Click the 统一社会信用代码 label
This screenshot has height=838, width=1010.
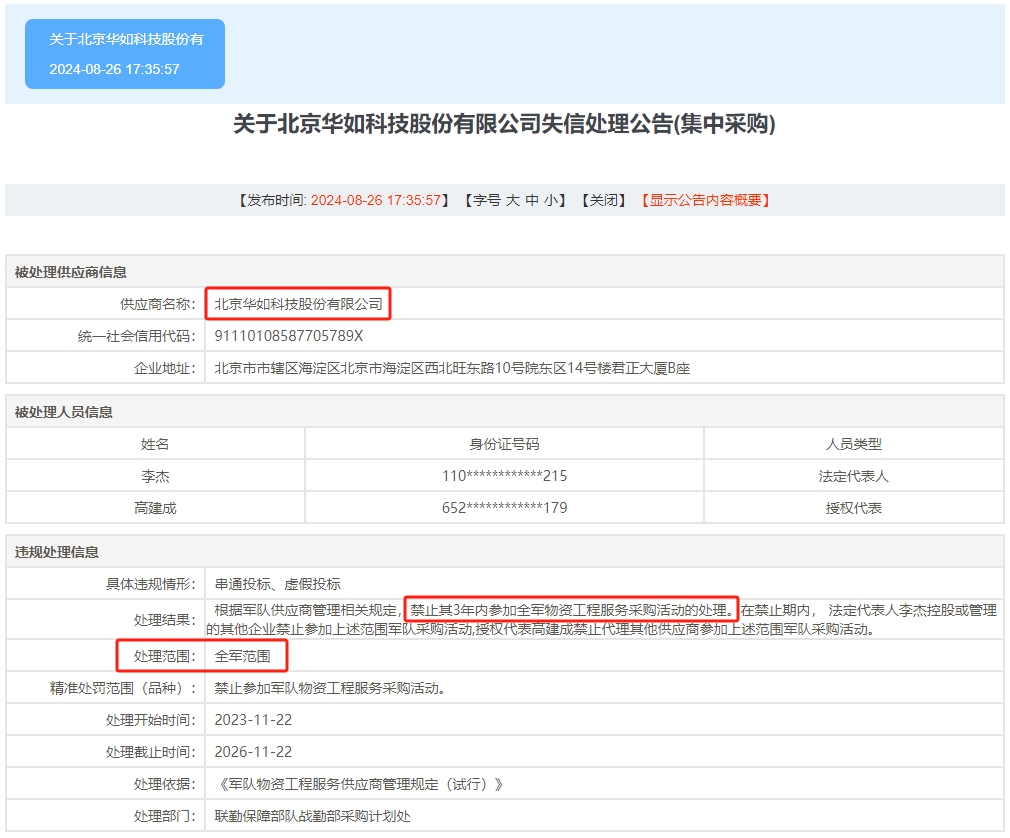click(136, 336)
